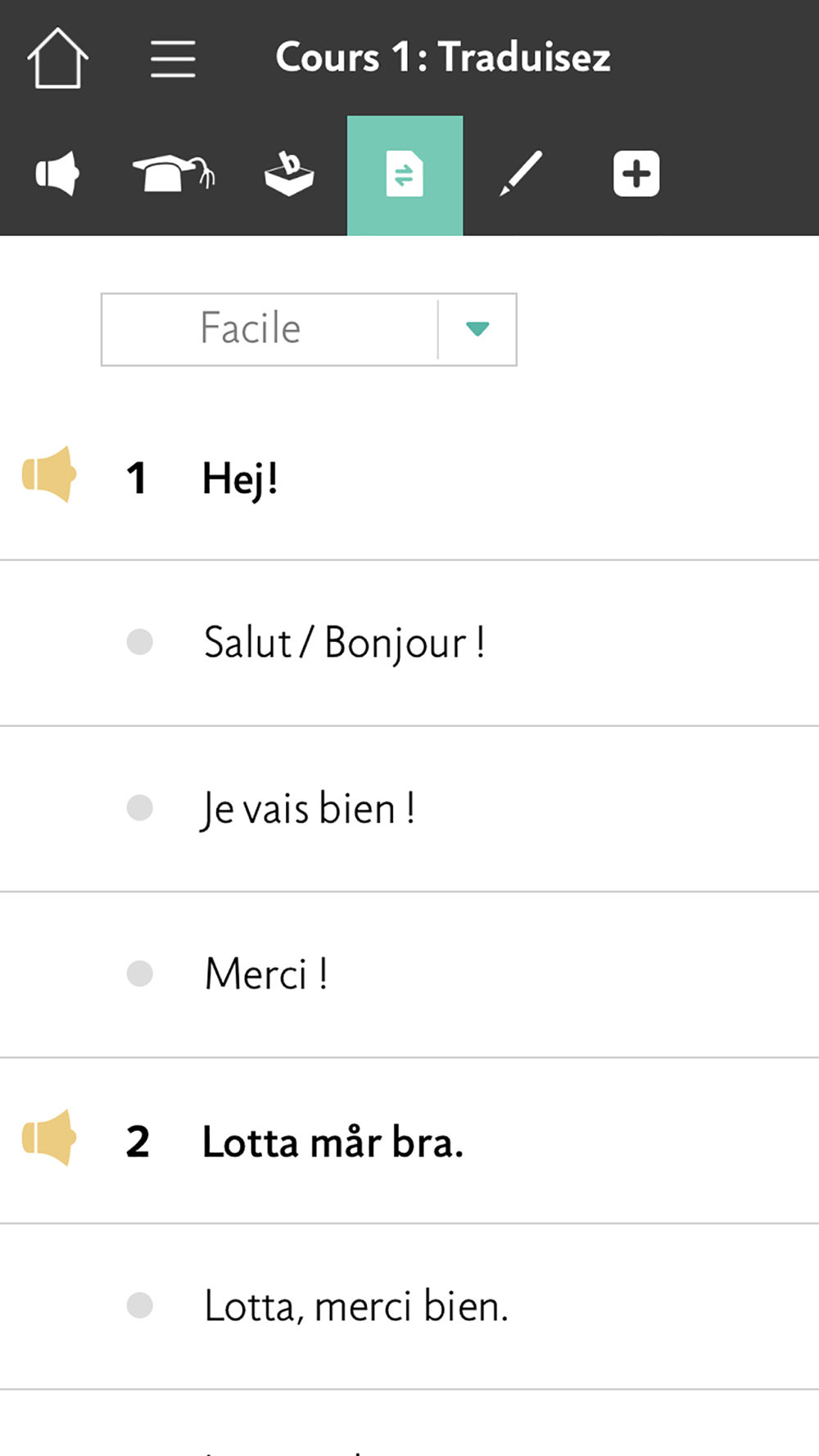The image size is (819, 1456).
Task: Open the graduation cap lesson tab
Action: coord(173,174)
